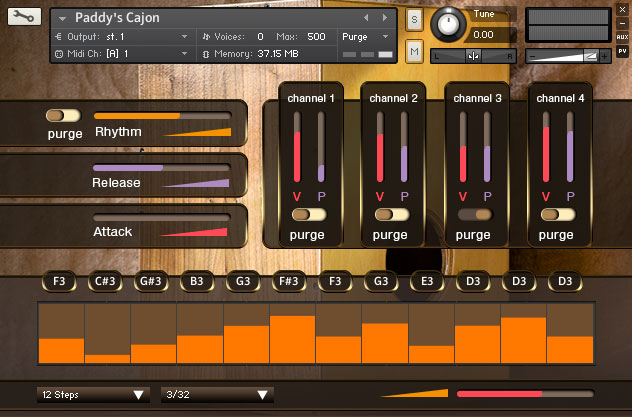The height and width of the screenshot is (417, 632).
Task: Toggle channel 1 purge switch
Action: tap(309, 214)
